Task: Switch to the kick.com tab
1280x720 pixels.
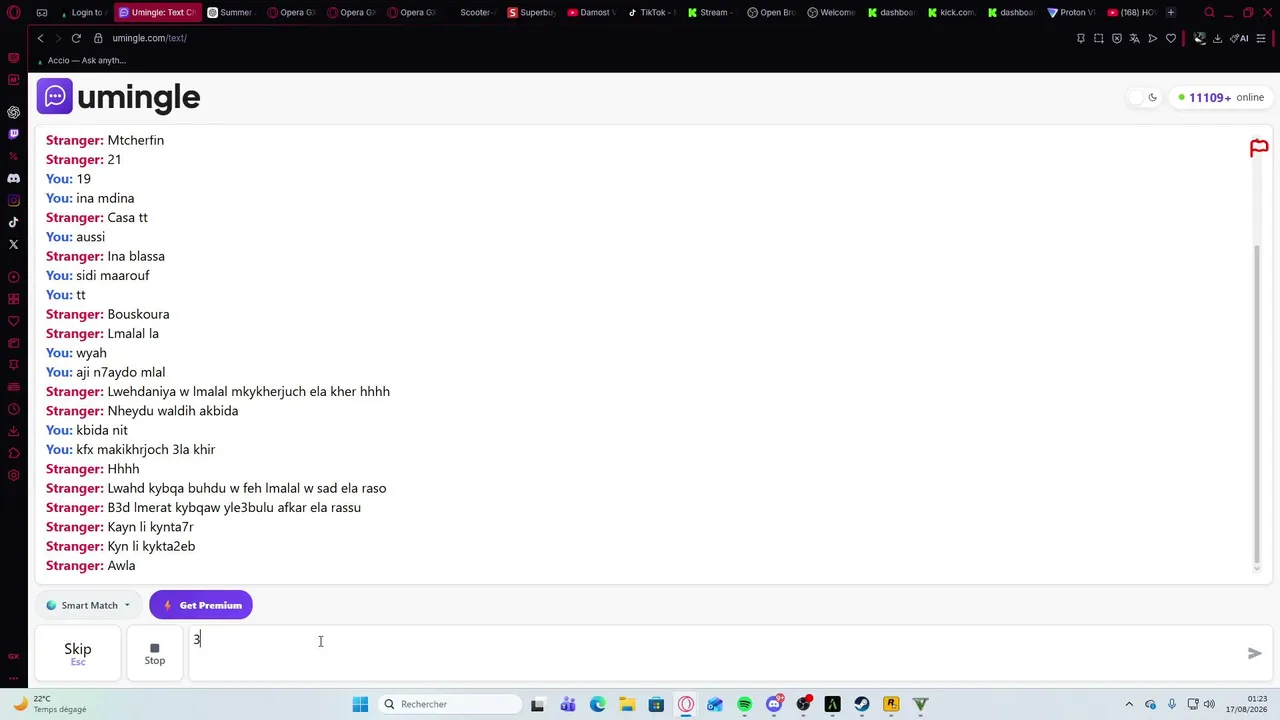Action: point(951,13)
